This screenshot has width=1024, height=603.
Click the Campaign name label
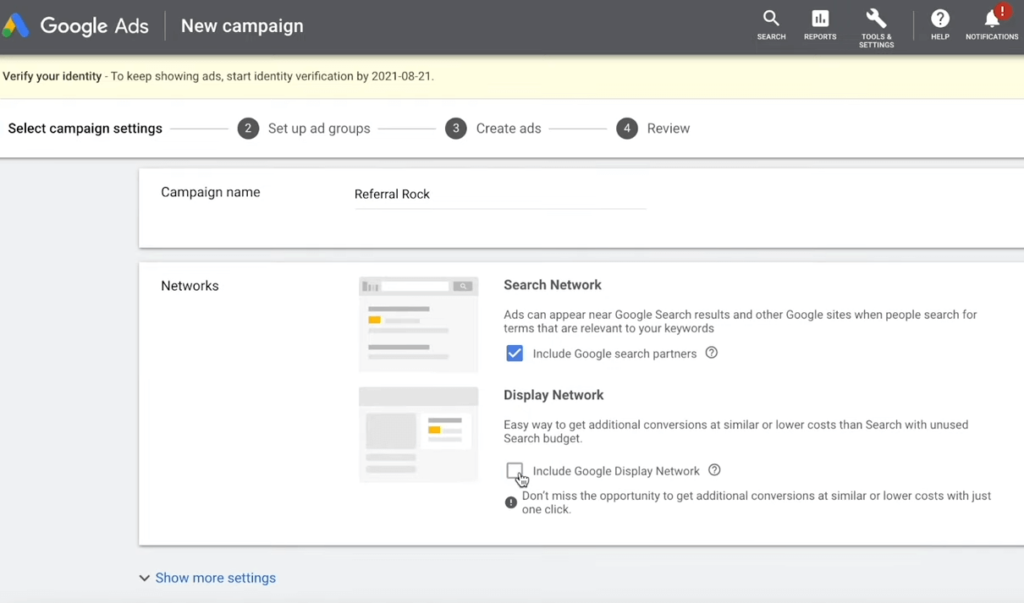coord(210,192)
